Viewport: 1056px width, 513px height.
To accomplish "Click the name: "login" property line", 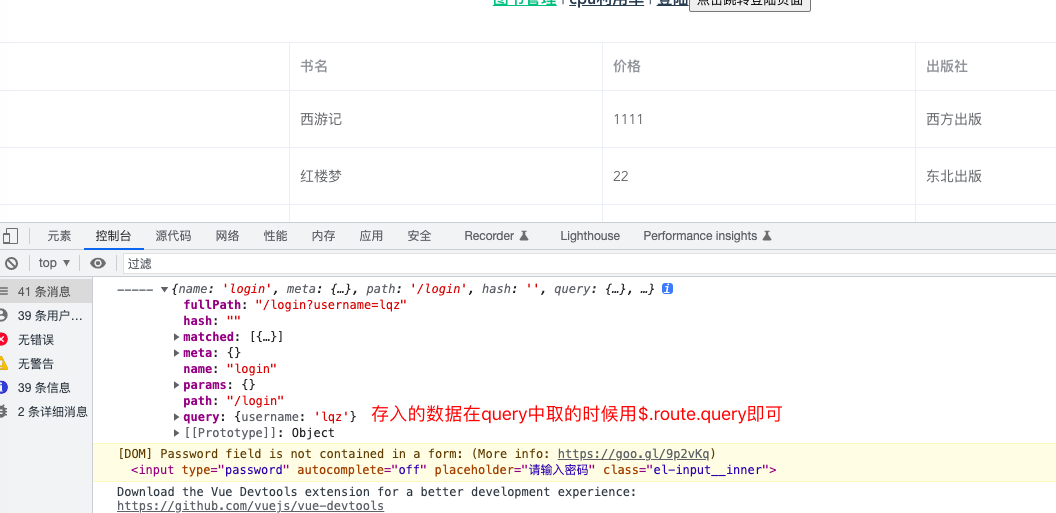I will pos(230,369).
